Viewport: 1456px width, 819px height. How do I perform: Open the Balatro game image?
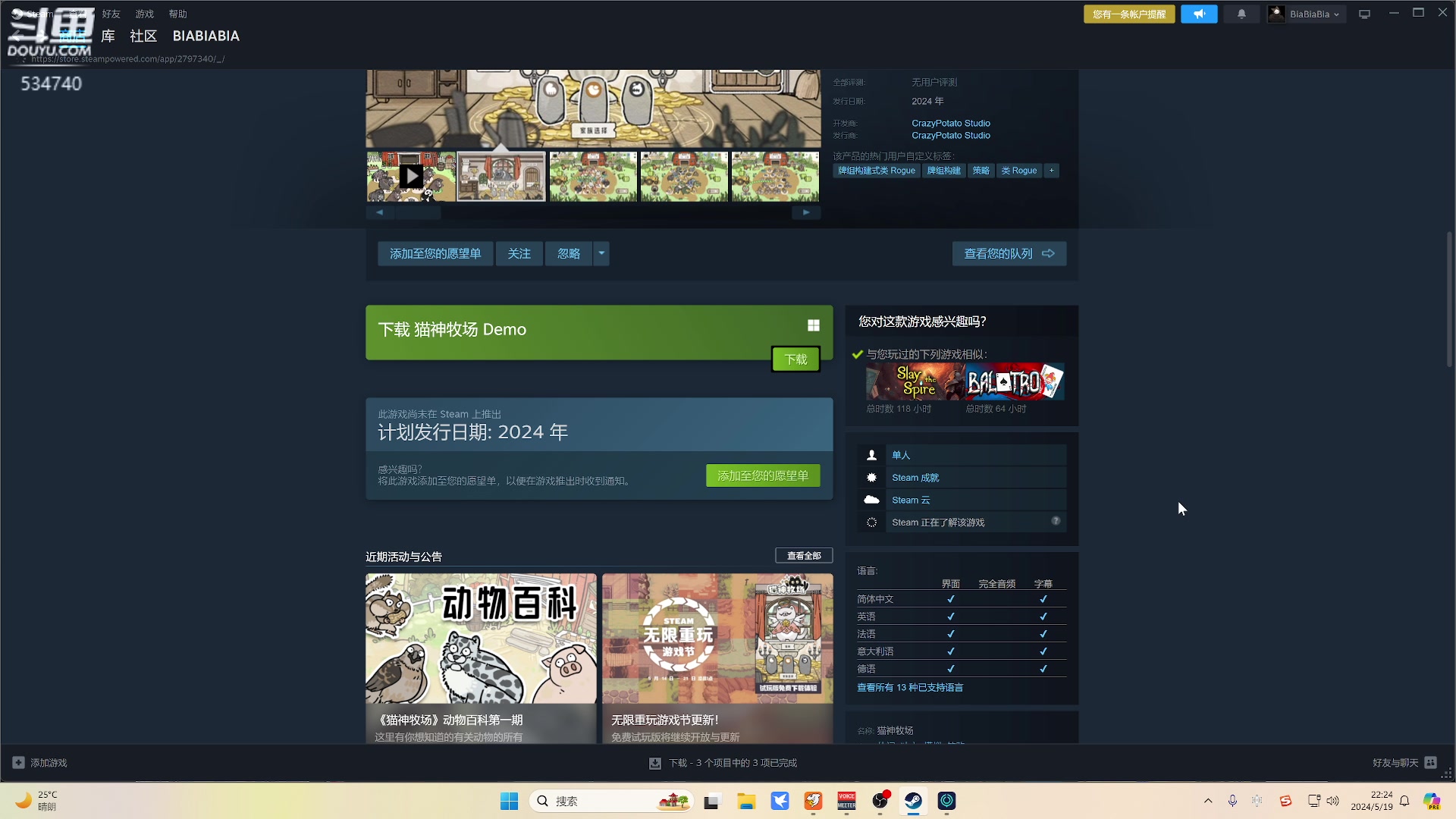click(x=1015, y=381)
